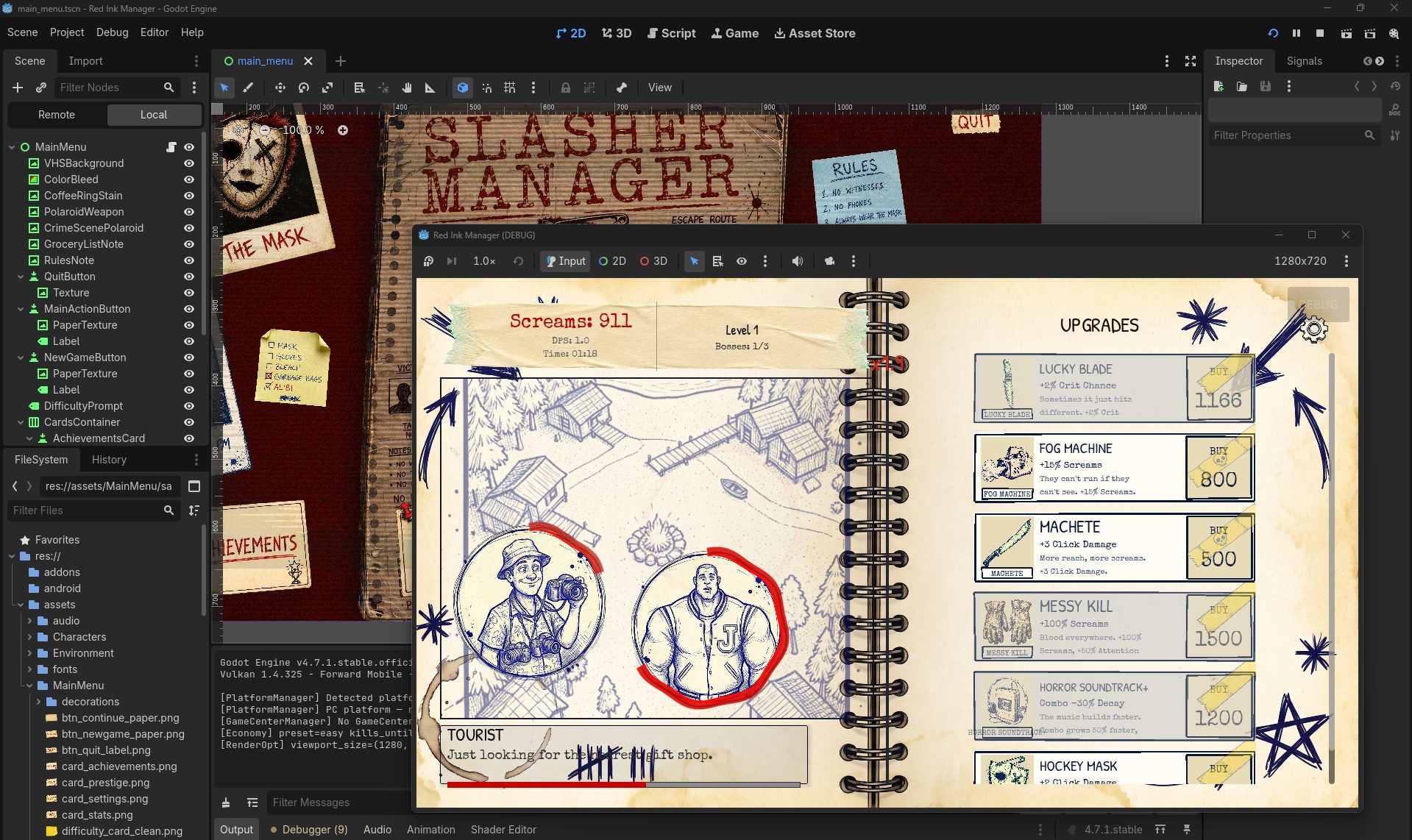The image size is (1412, 840).
Task: Open the Debug menu
Action: click(112, 32)
